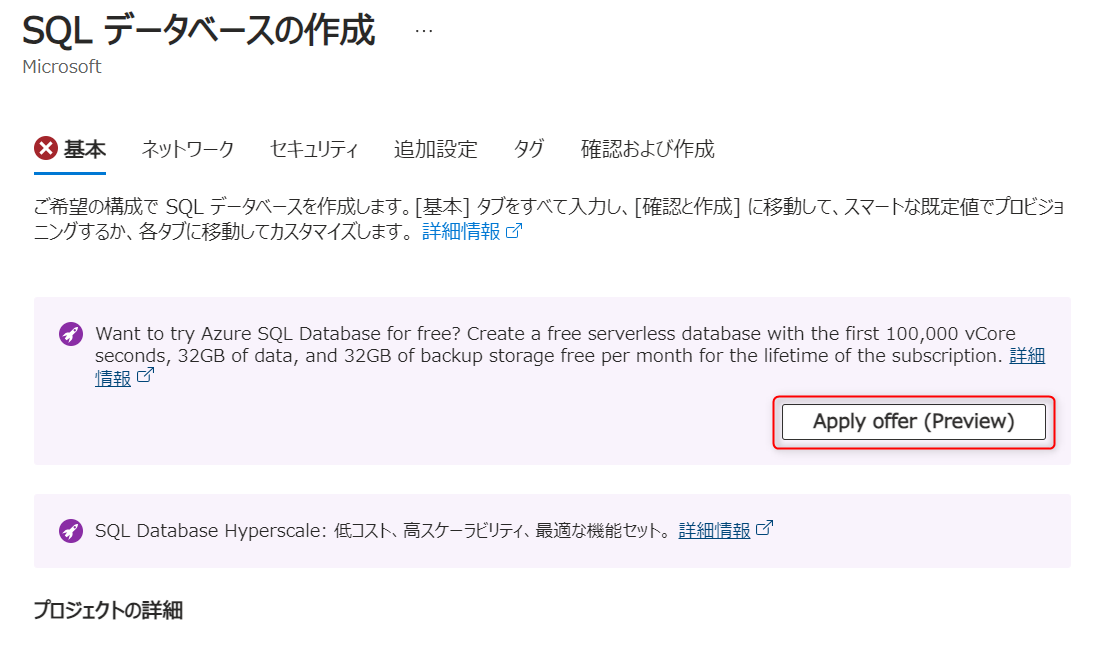The height and width of the screenshot is (645, 1103).
Task: Open 詳細情報 link for SQL Database Hyperscale
Action: [x=714, y=530]
